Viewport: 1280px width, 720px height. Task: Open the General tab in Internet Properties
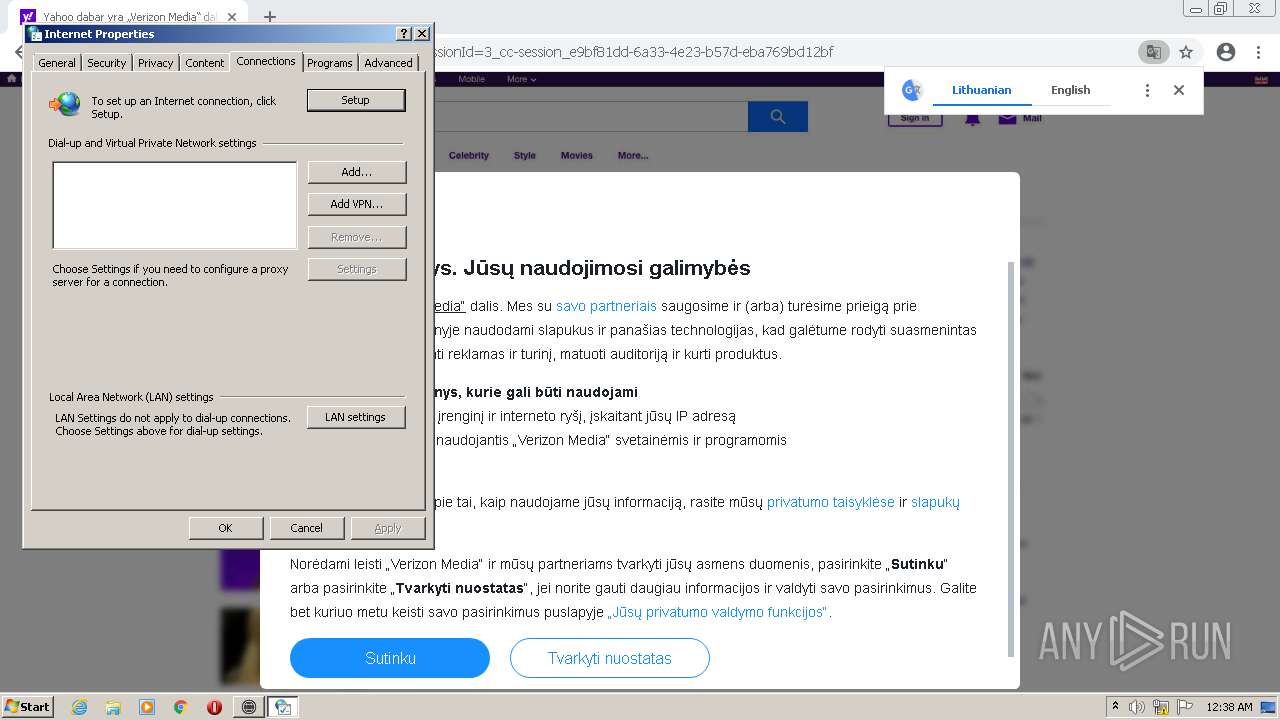point(57,62)
